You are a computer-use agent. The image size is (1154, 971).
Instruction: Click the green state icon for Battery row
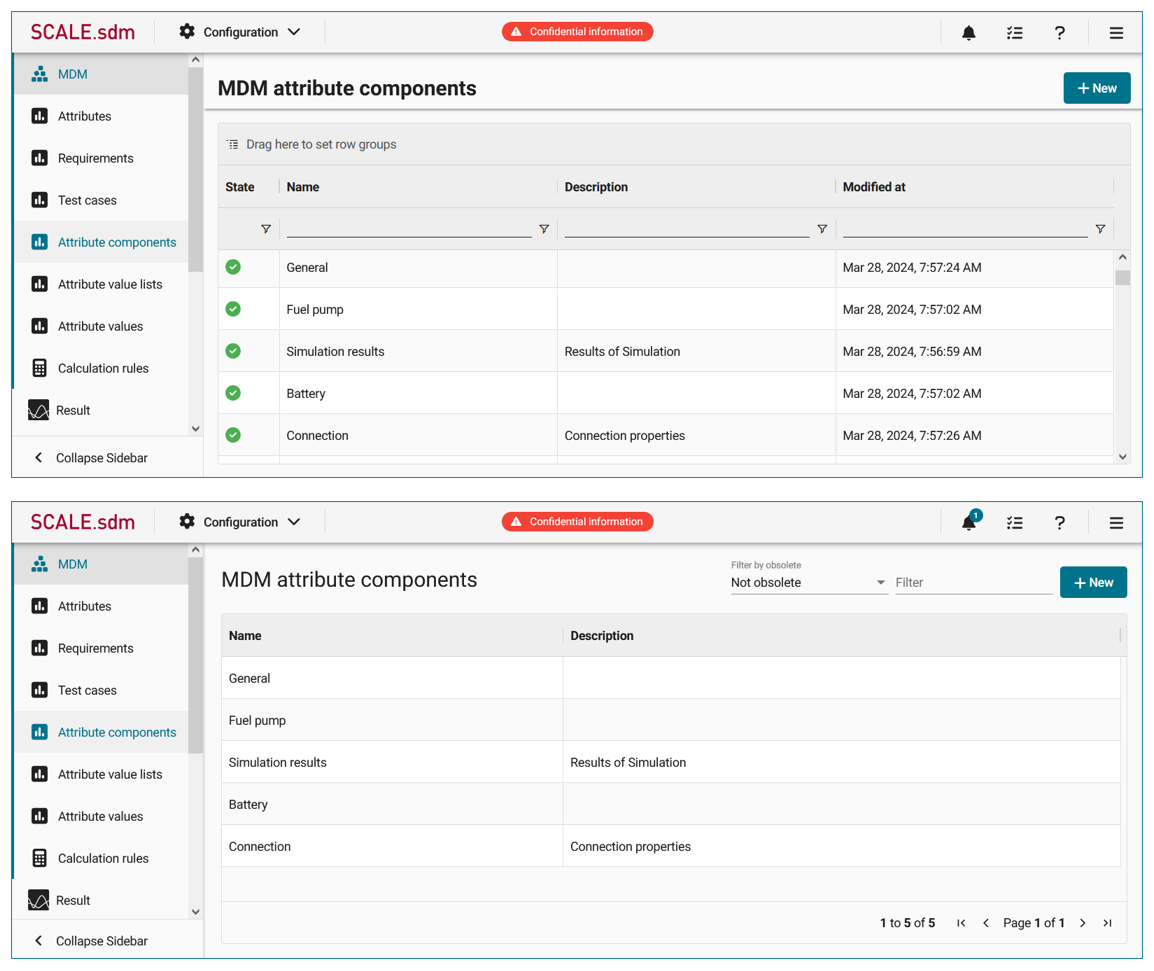tap(233, 393)
